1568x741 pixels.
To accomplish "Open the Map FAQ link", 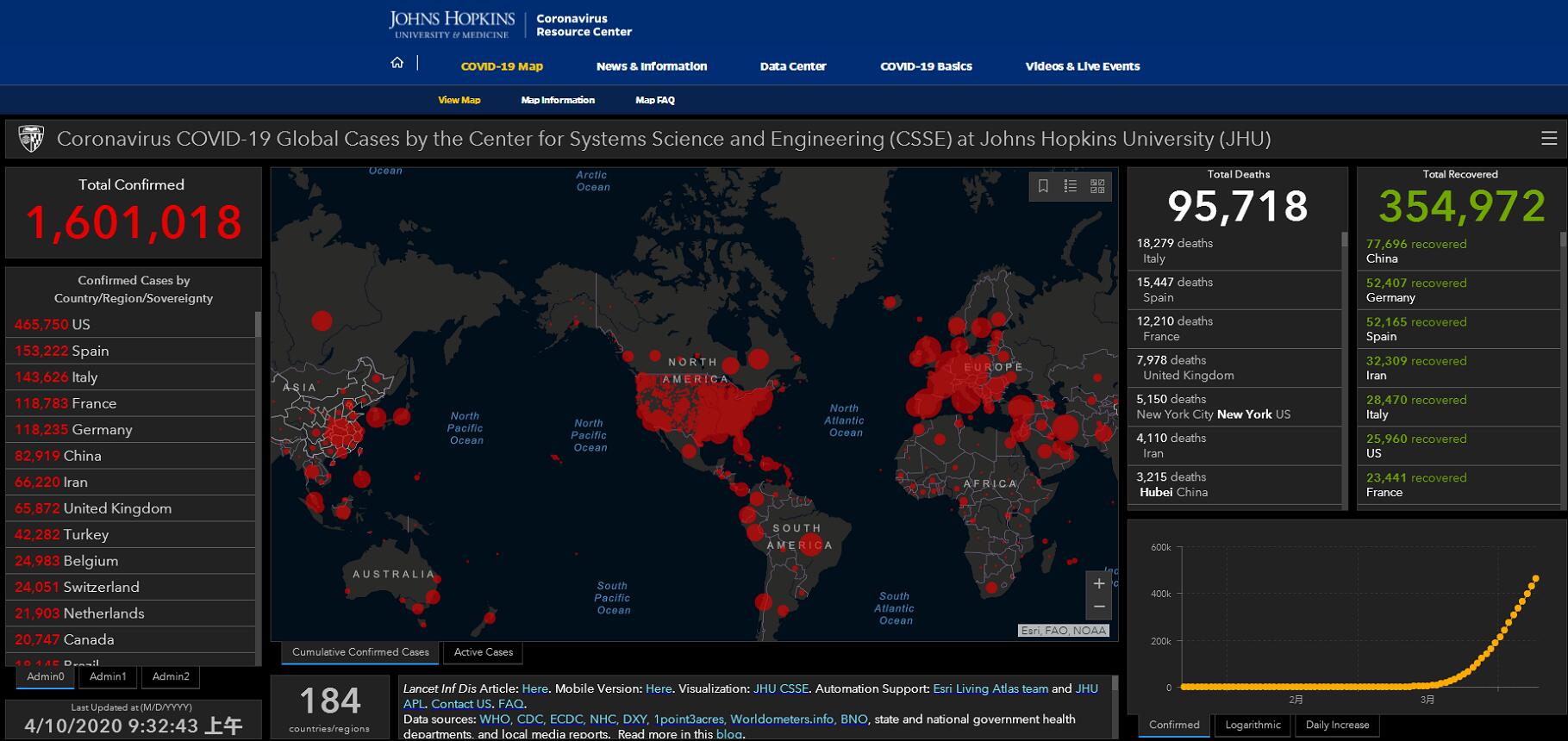I will tap(654, 100).
